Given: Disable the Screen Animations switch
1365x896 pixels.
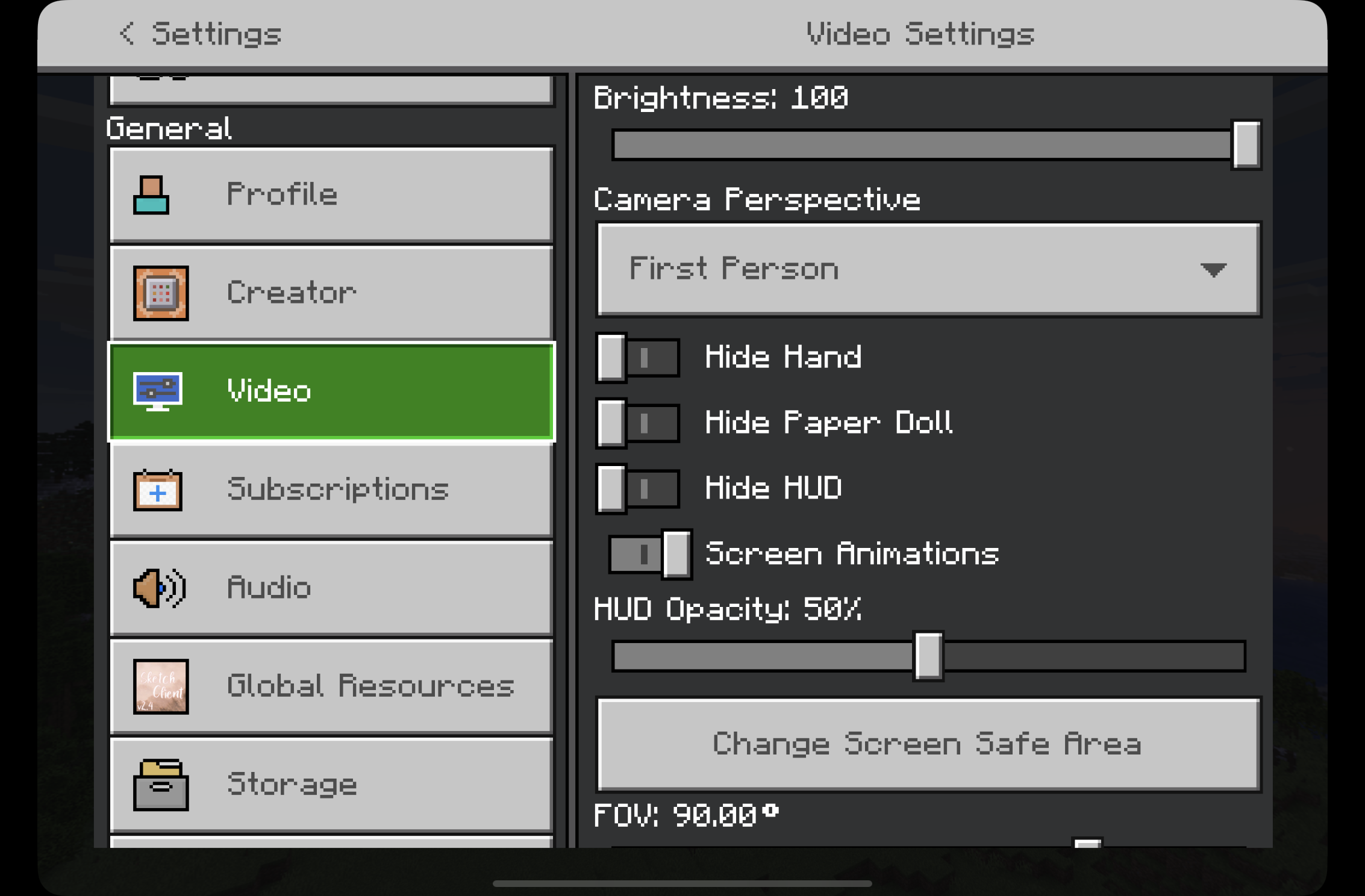Looking at the screenshot, I should pos(649,554).
